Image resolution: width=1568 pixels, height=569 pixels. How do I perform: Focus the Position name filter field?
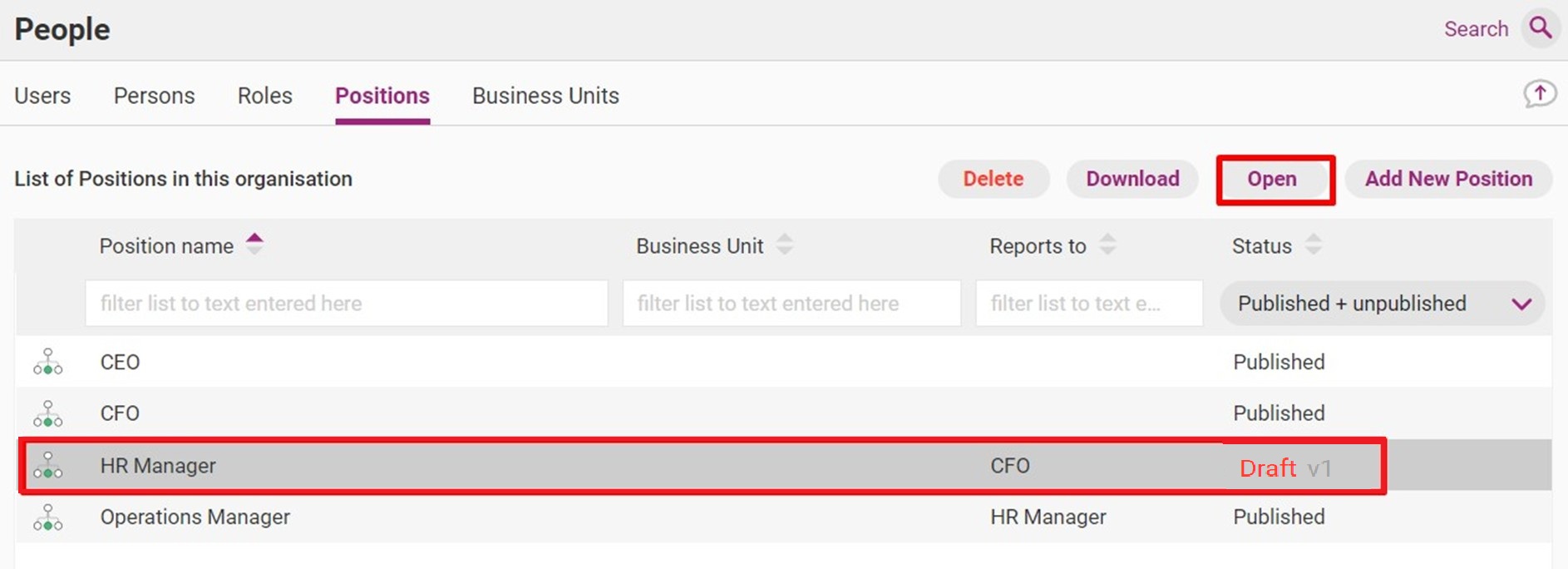click(347, 304)
